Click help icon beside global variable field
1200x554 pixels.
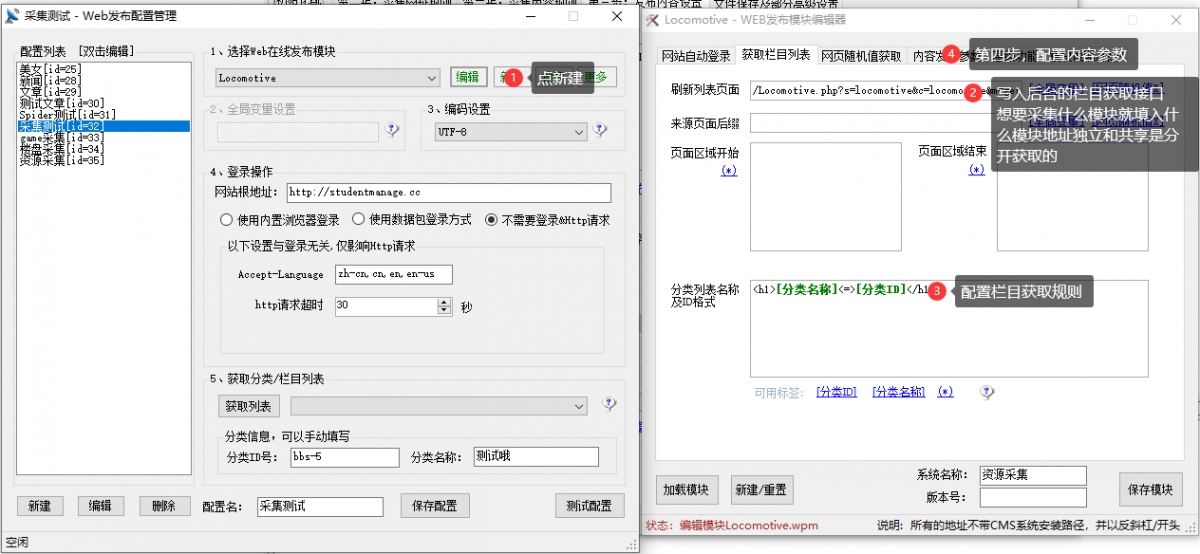click(x=391, y=129)
